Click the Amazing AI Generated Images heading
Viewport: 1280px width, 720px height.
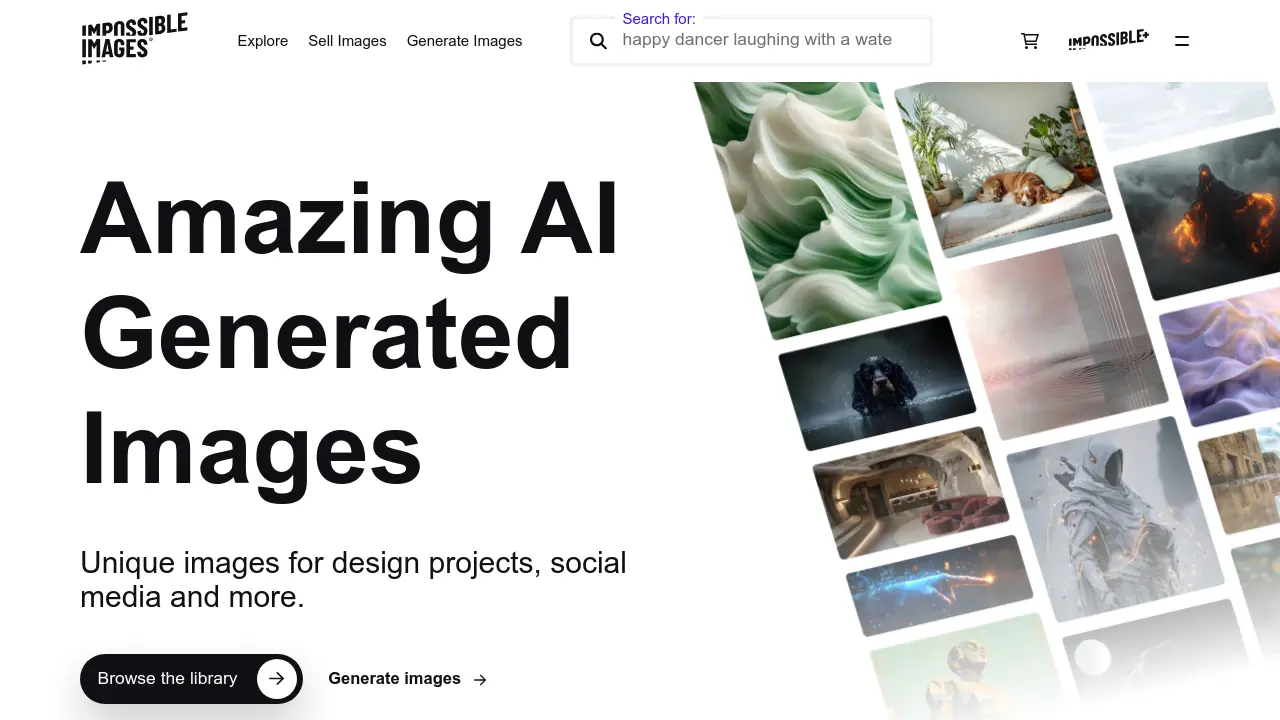coord(350,334)
